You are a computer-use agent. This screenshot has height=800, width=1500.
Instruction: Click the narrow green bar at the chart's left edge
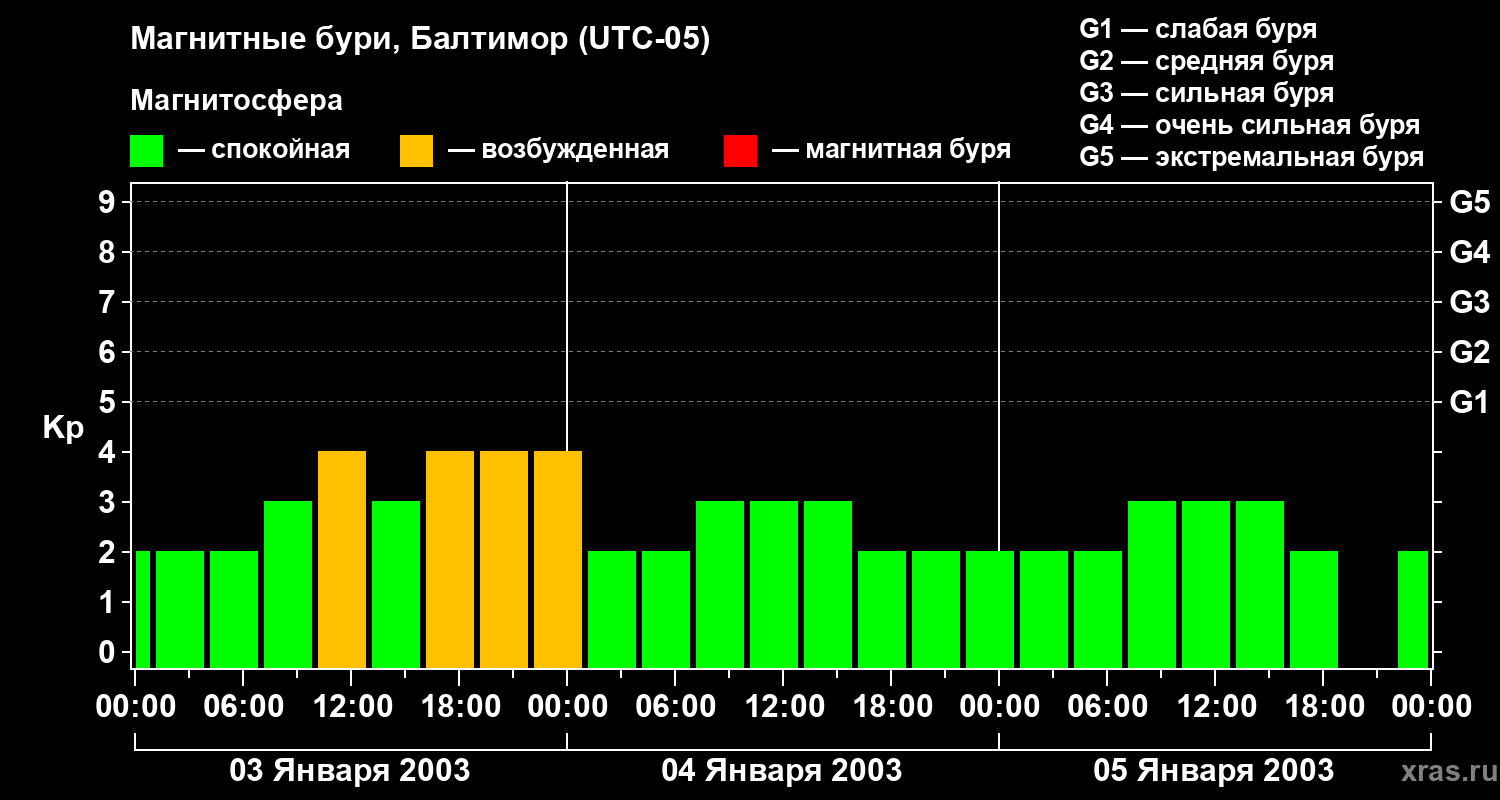point(143,609)
